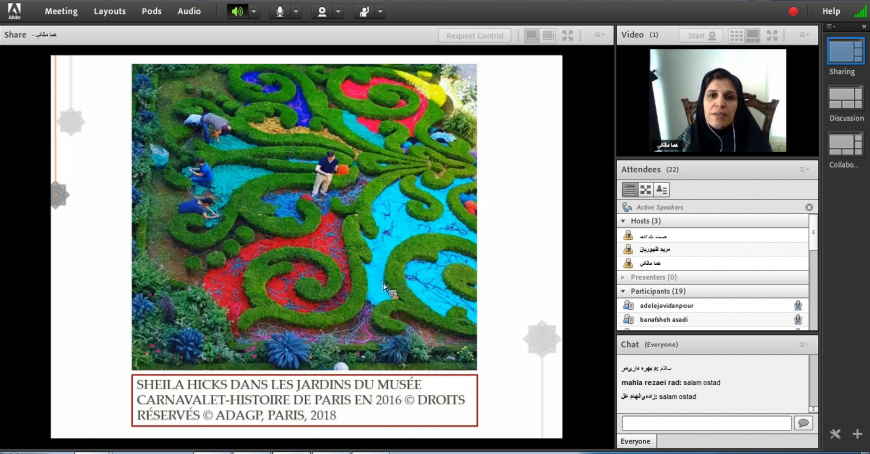This screenshot has height=454, width=870.
Task: Maximize the Share pod to full screen
Action: pos(568,35)
